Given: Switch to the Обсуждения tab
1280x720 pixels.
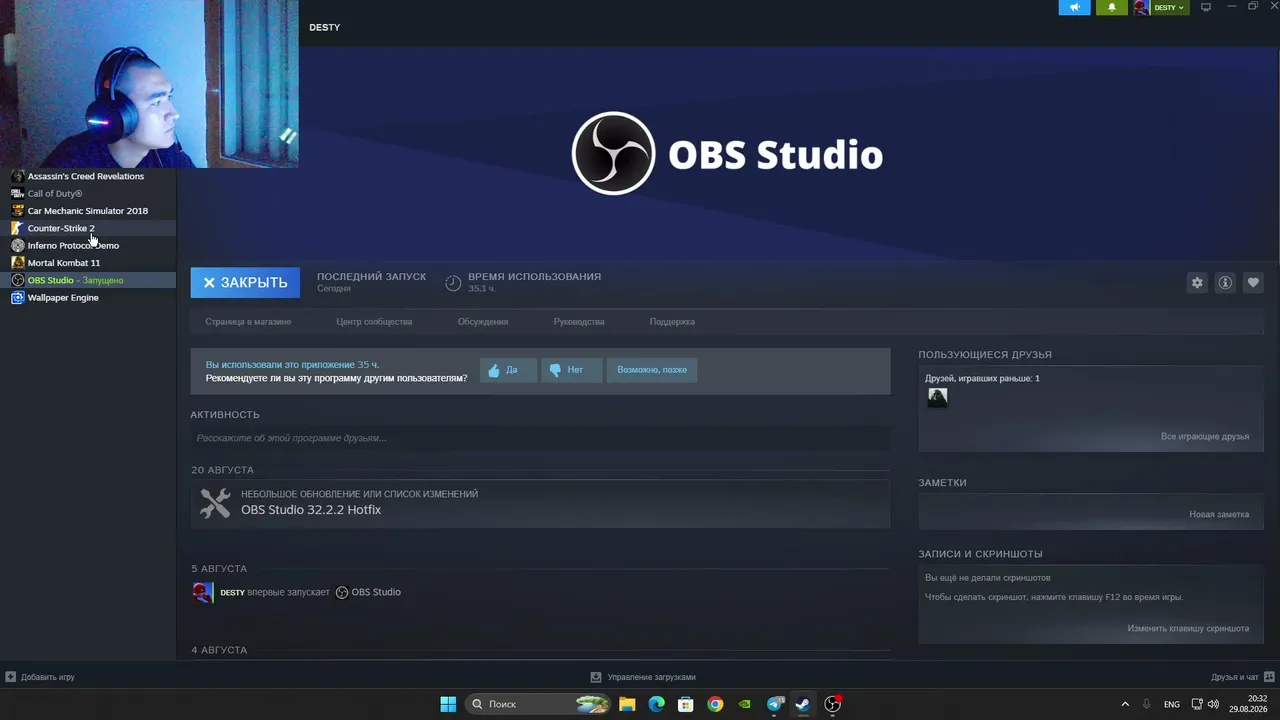Looking at the screenshot, I should 483,322.
